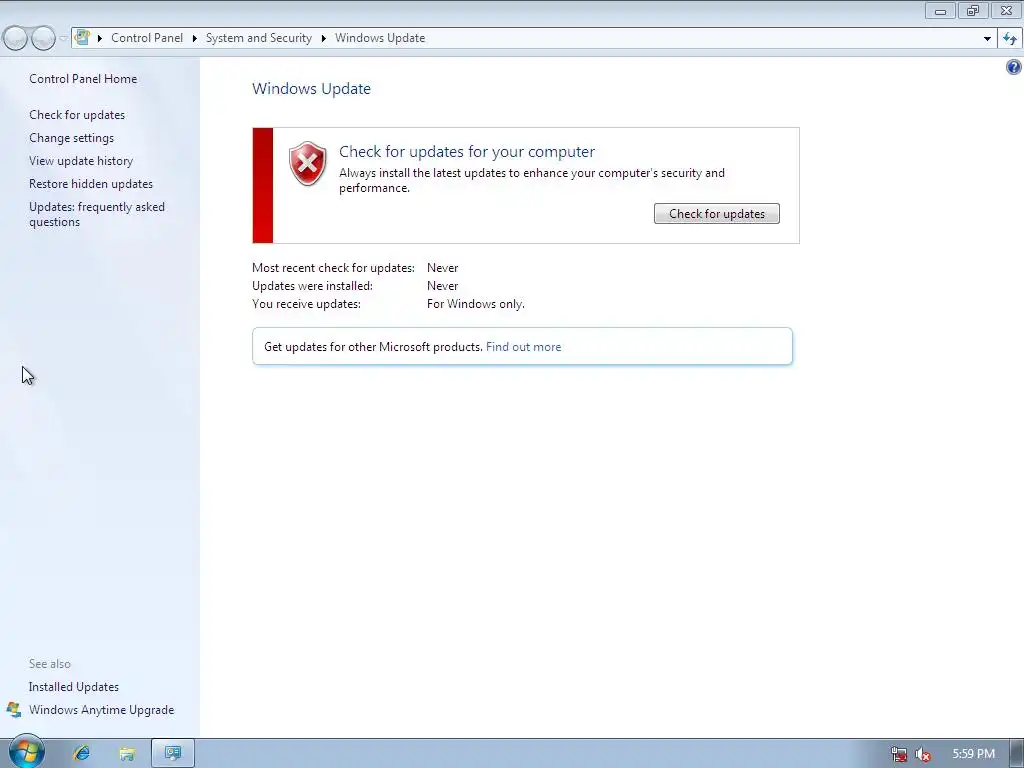Open Updates: frequently asked questions

97,214
